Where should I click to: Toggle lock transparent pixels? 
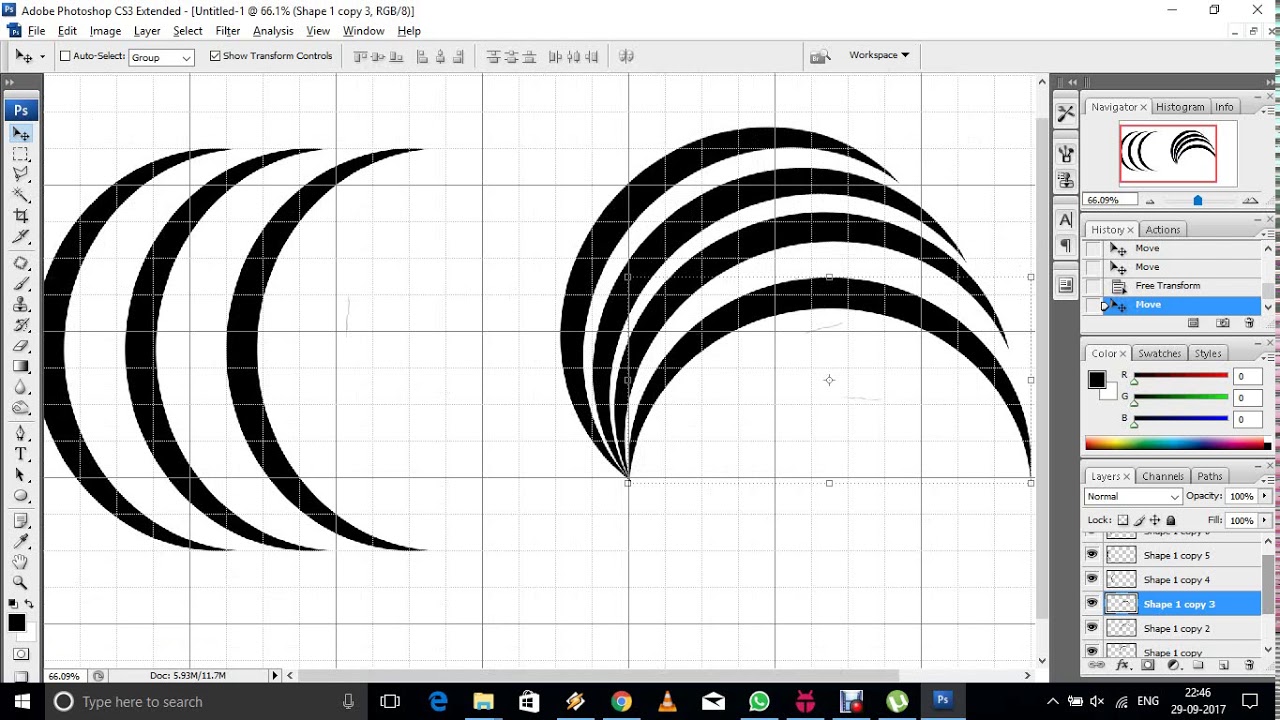point(1123,520)
